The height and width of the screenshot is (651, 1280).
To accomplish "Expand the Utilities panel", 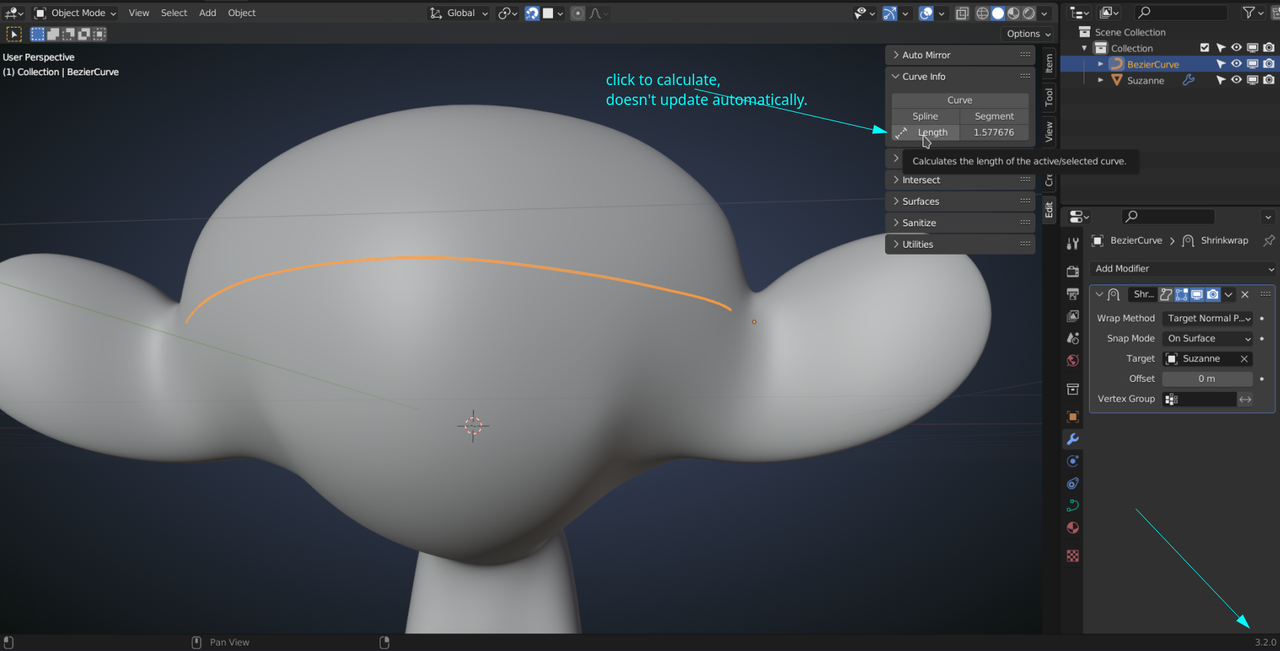I will coord(960,244).
